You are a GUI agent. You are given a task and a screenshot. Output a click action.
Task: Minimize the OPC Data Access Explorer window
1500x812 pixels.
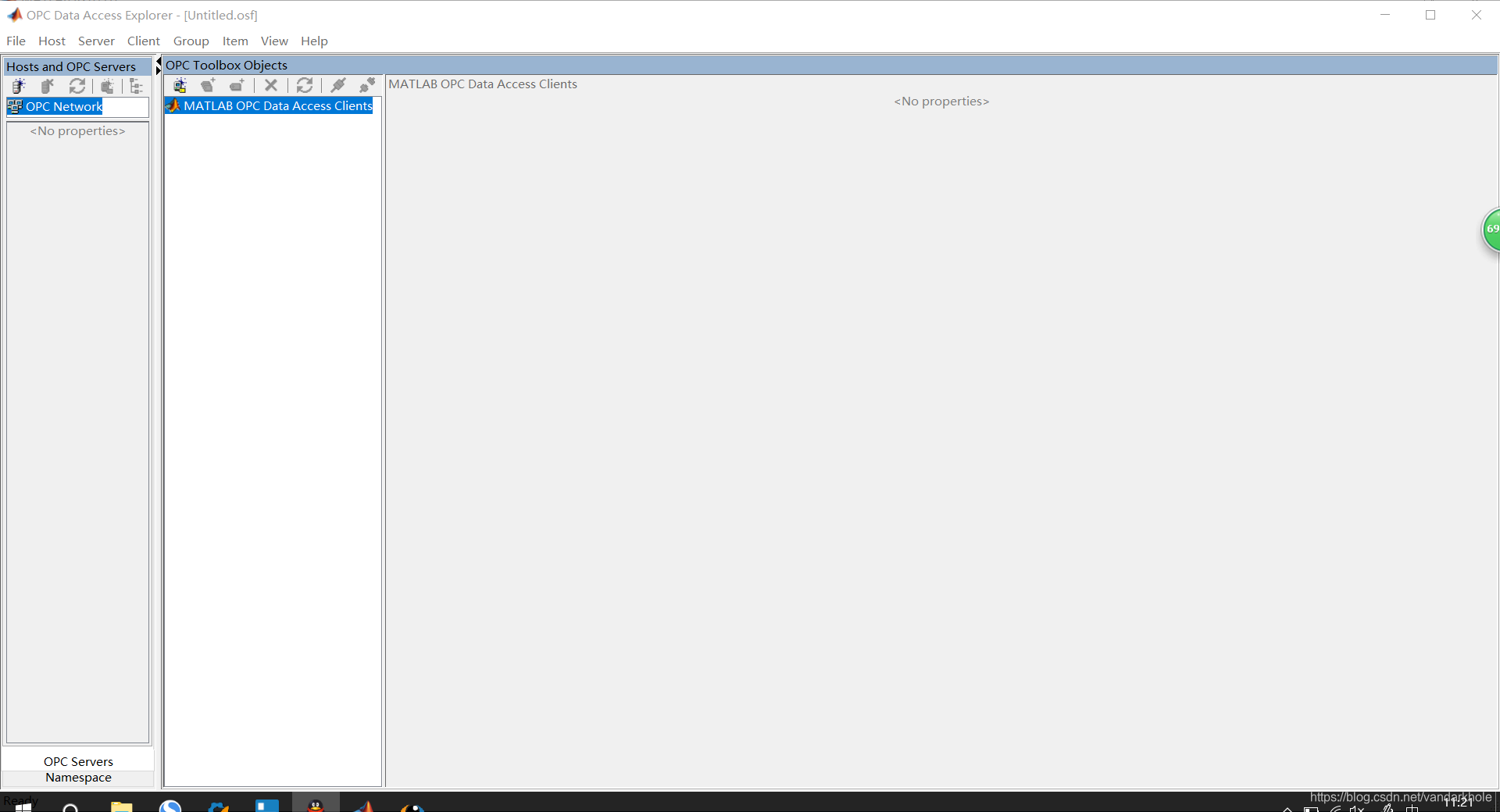click(1385, 15)
